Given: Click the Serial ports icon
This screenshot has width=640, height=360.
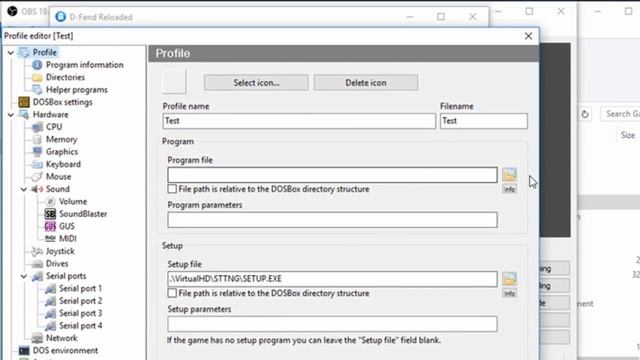Looking at the screenshot, I should pyautogui.click(x=37, y=276).
